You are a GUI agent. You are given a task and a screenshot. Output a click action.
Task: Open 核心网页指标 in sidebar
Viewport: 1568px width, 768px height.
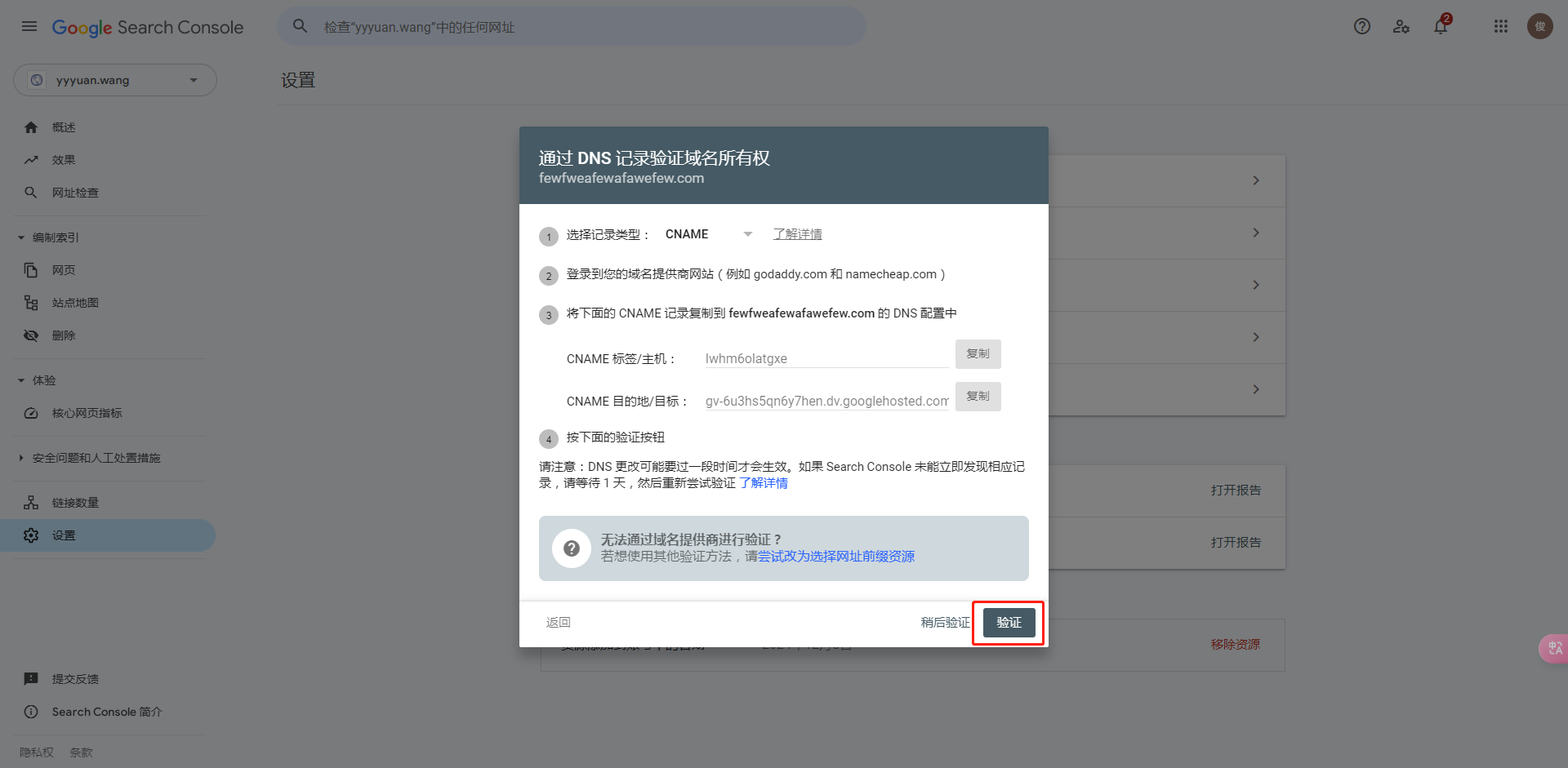pos(87,413)
